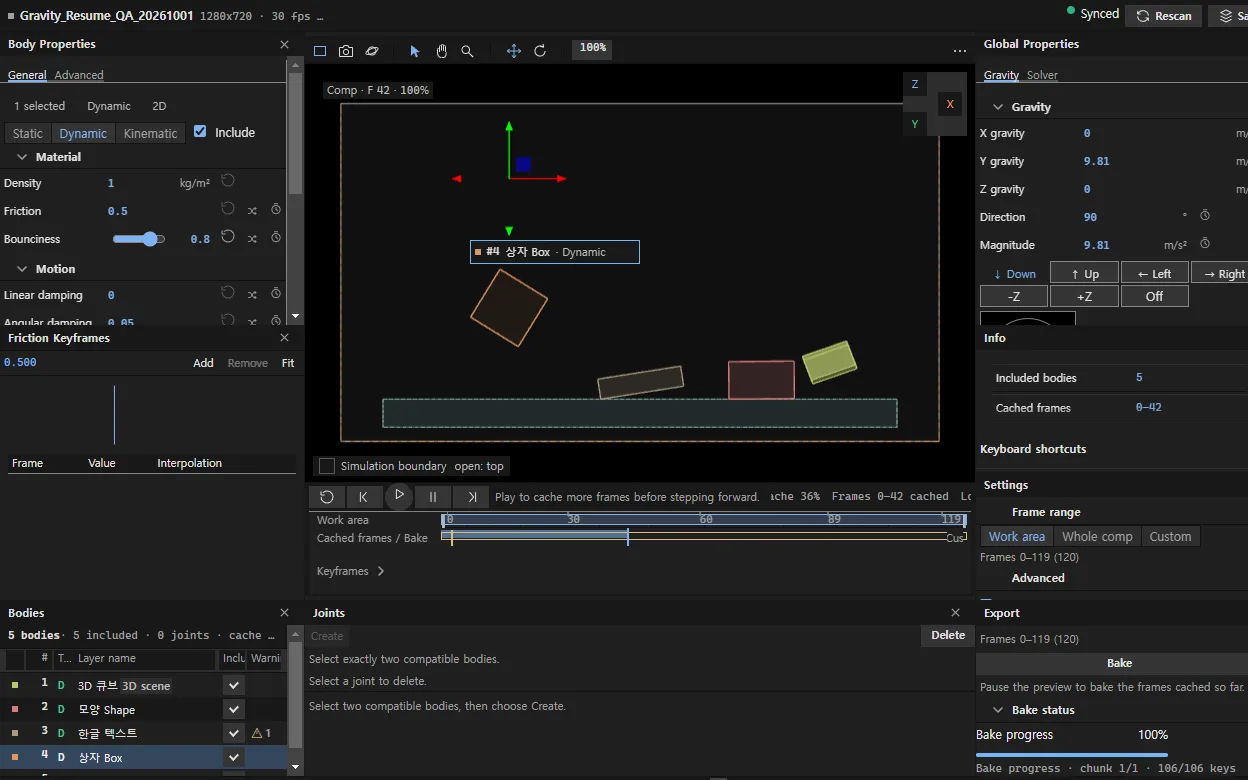This screenshot has width=1248, height=780.
Task: Click the Bodies list scrollbar down arrow
Action: pos(294,767)
